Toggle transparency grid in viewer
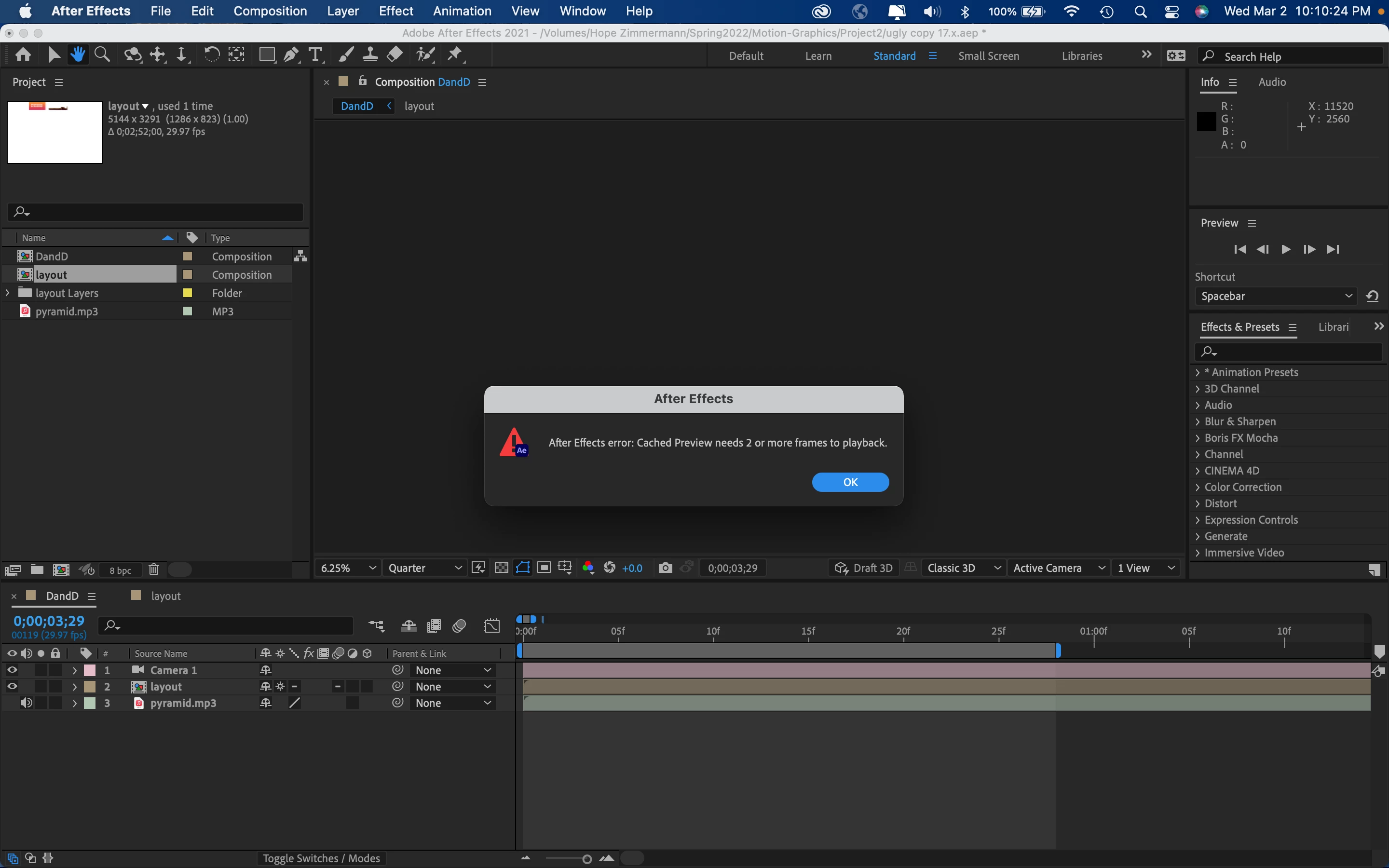 (501, 568)
